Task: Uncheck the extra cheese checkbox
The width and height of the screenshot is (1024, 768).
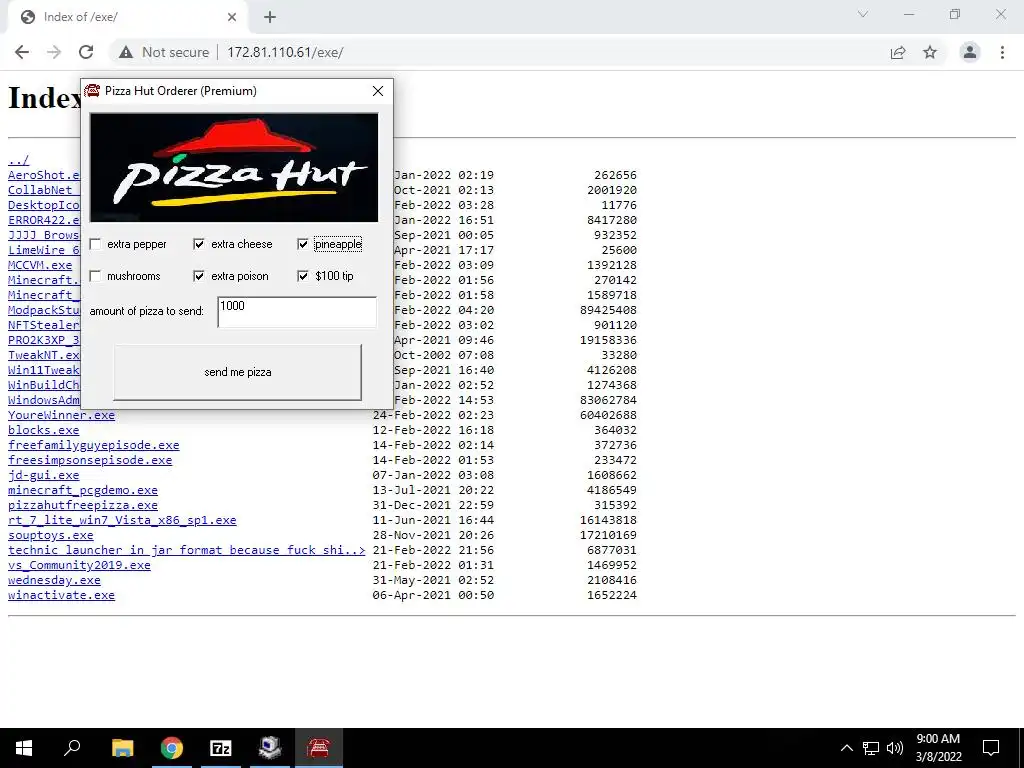Action: pos(199,244)
